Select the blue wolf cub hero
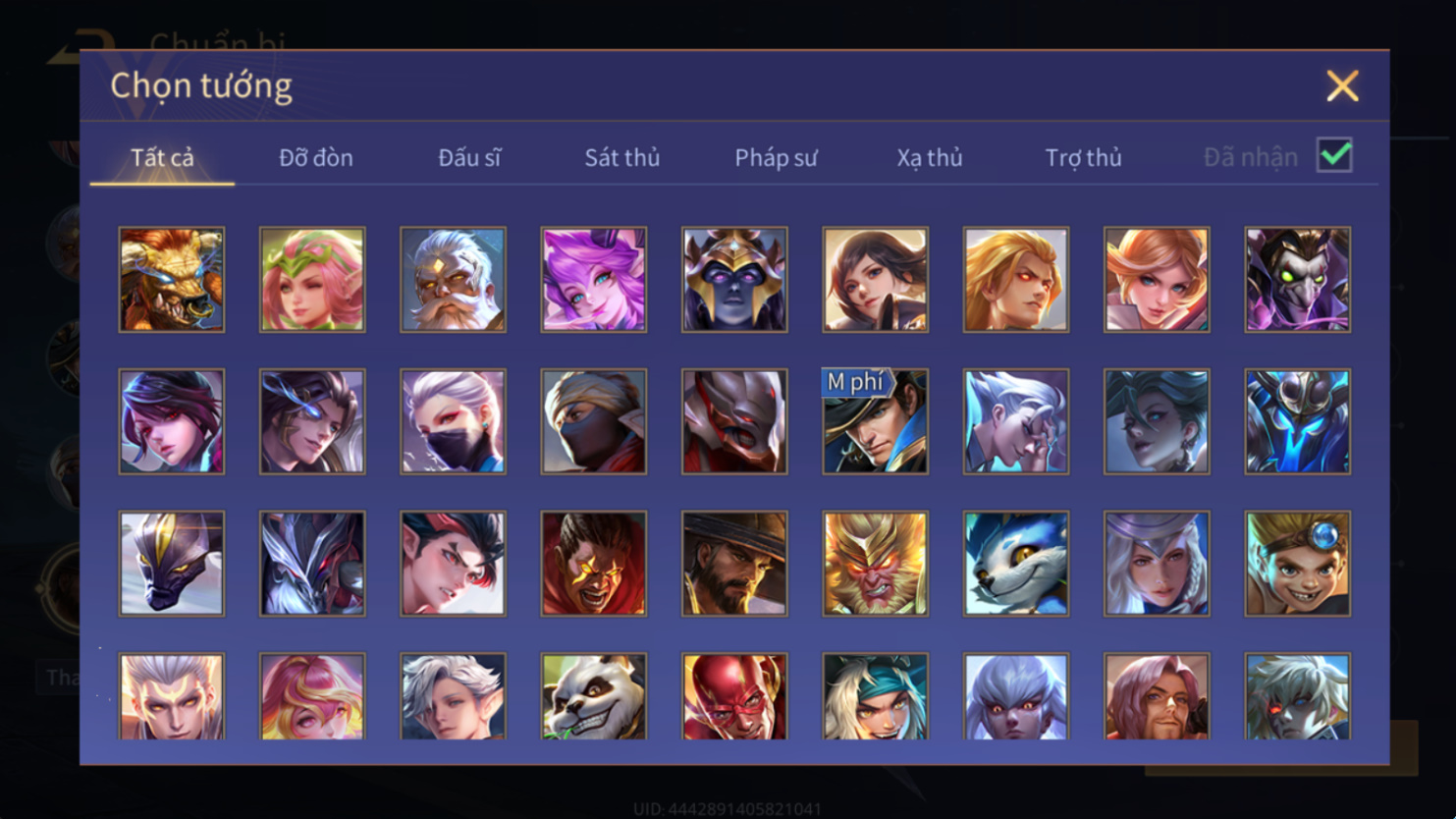The width and height of the screenshot is (1456, 819). [1016, 564]
